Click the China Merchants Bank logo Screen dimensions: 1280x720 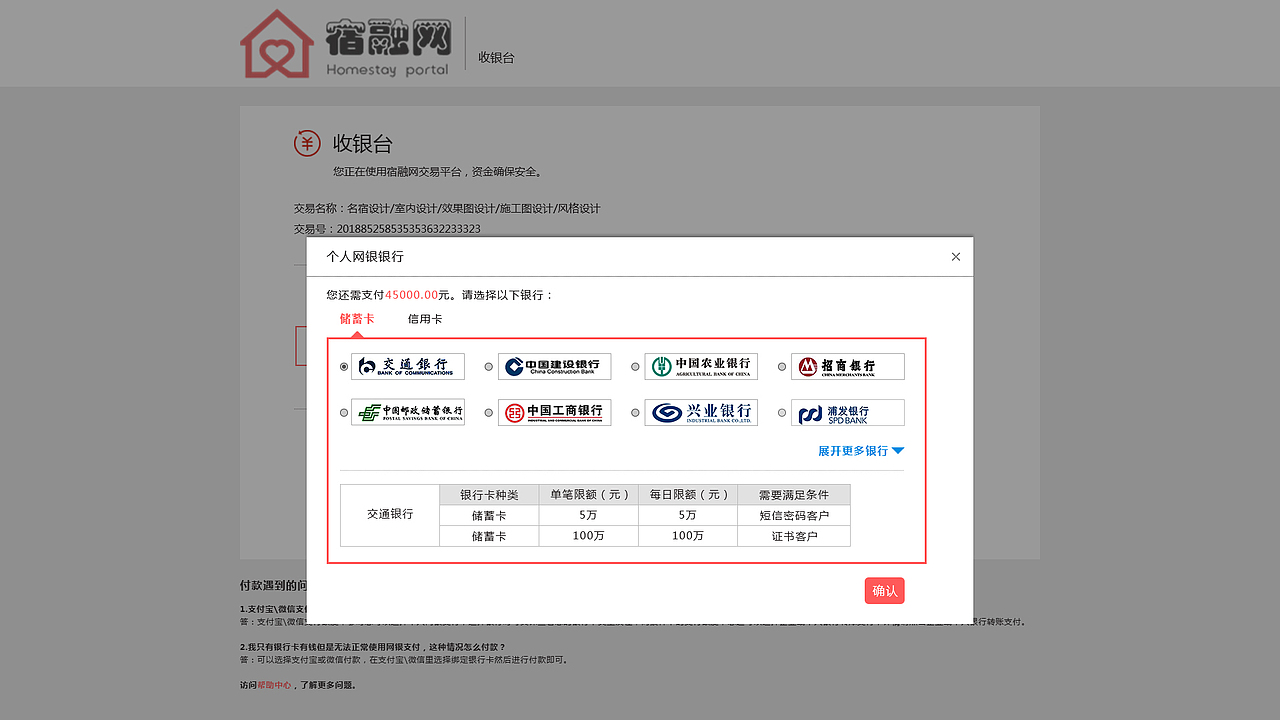[847, 366]
